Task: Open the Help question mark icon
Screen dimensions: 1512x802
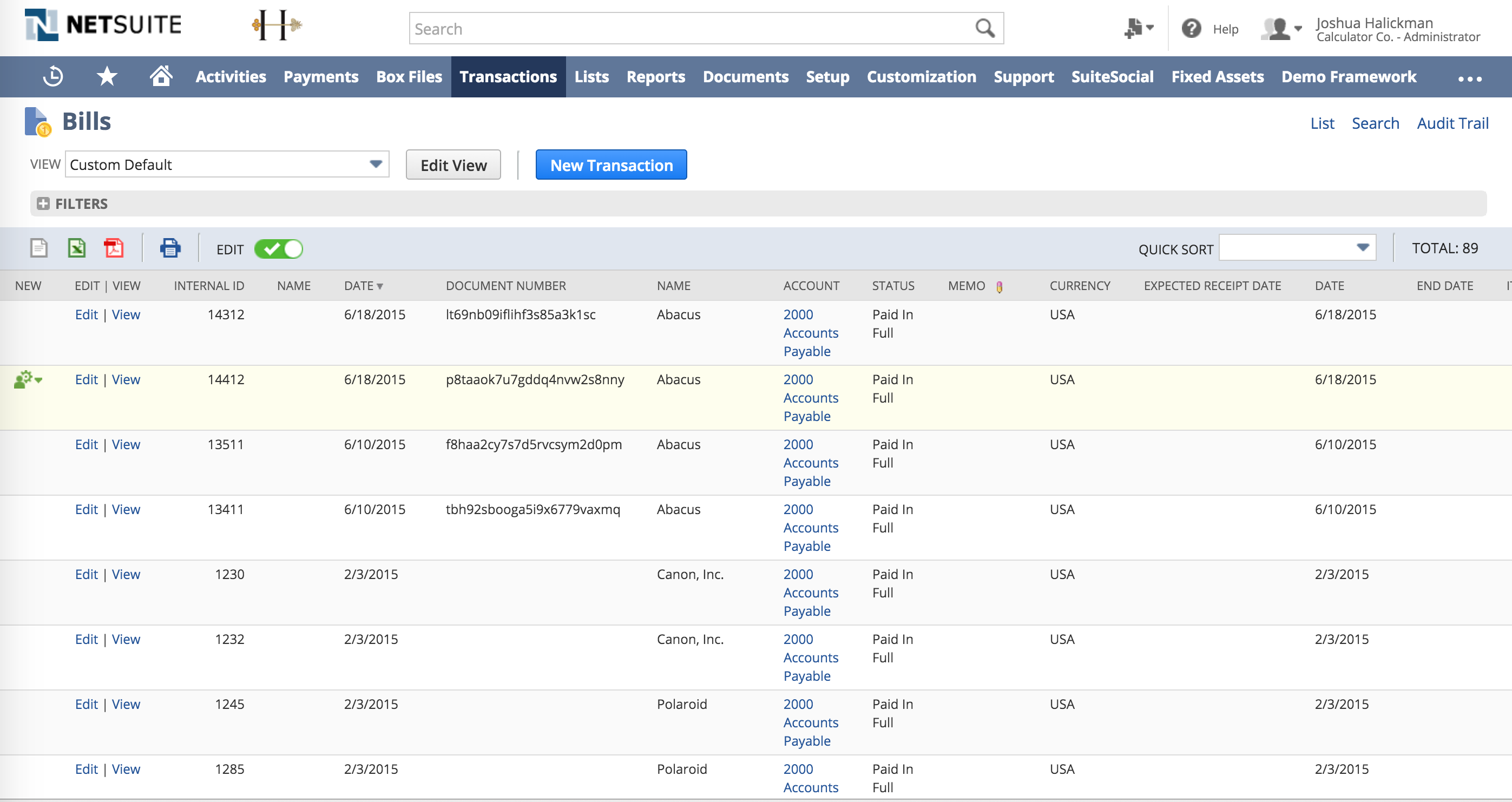Action: coord(1191,28)
